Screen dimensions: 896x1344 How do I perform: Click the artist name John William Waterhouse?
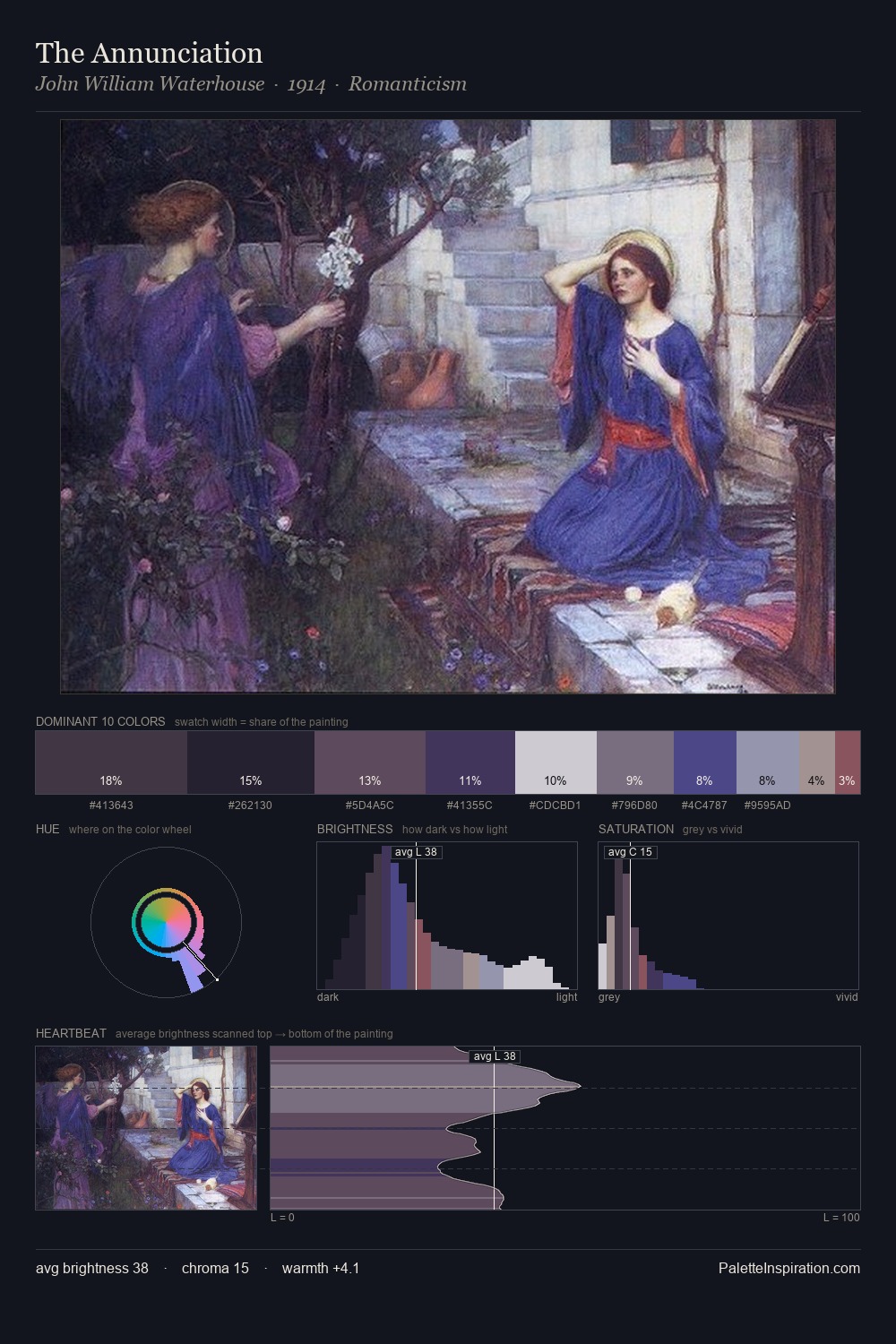[x=151, y=84]
